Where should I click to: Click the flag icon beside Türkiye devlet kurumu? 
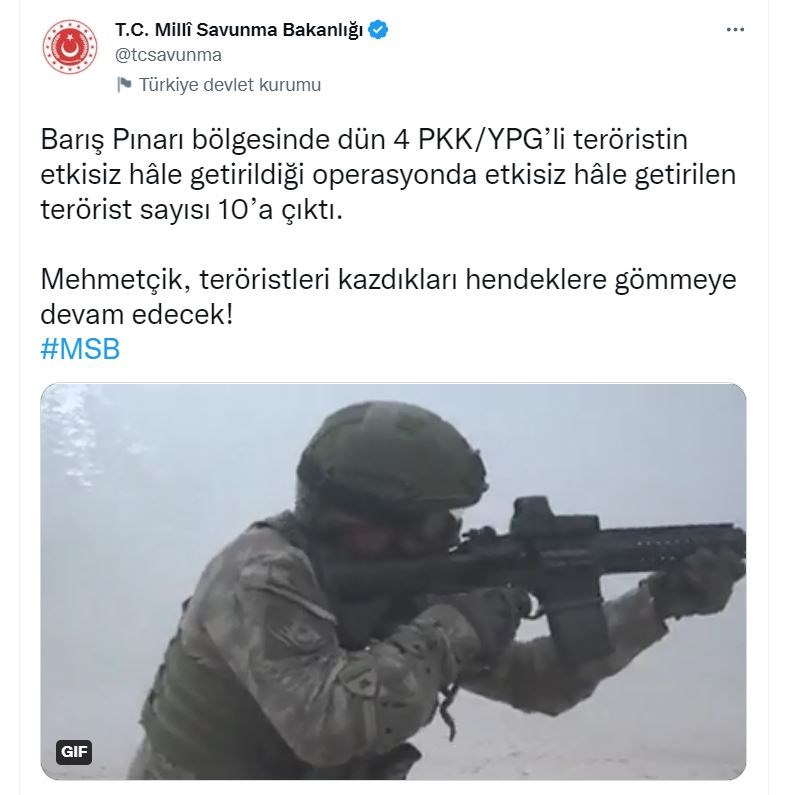click(x=124, y=84)
